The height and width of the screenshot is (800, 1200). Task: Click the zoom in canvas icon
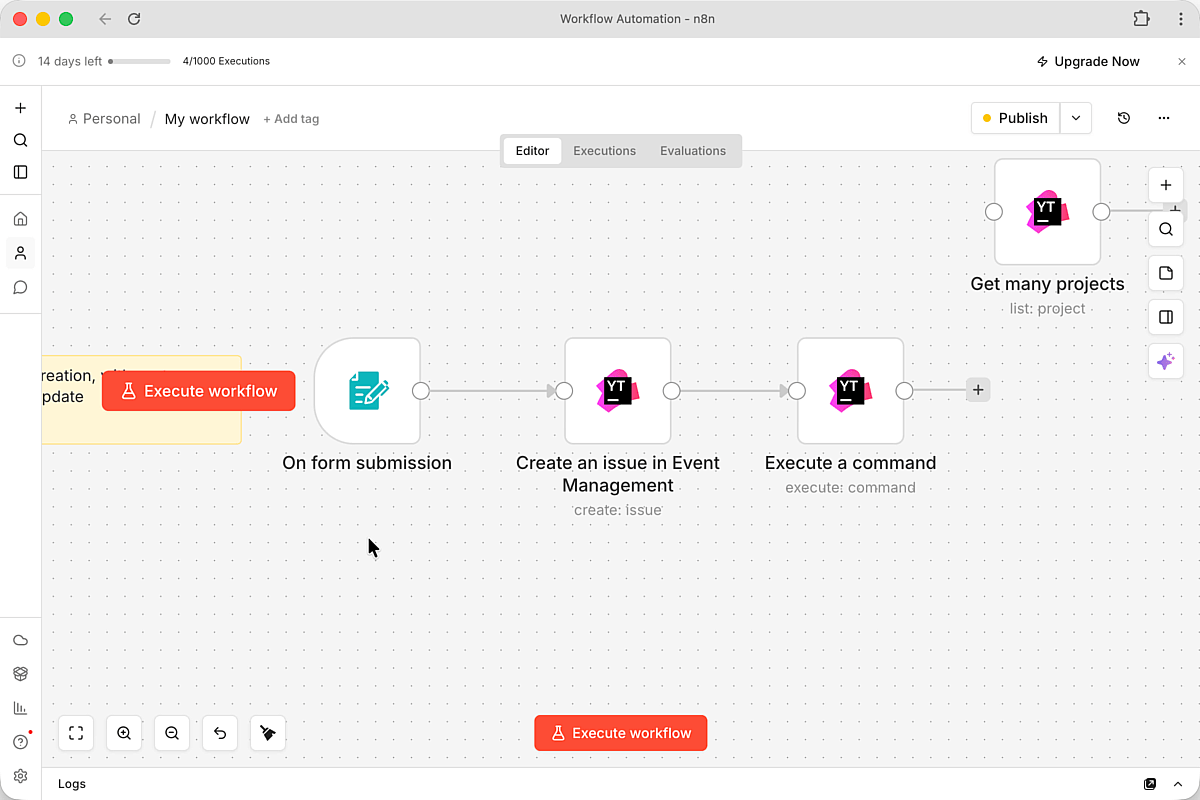tap(124, 733)
